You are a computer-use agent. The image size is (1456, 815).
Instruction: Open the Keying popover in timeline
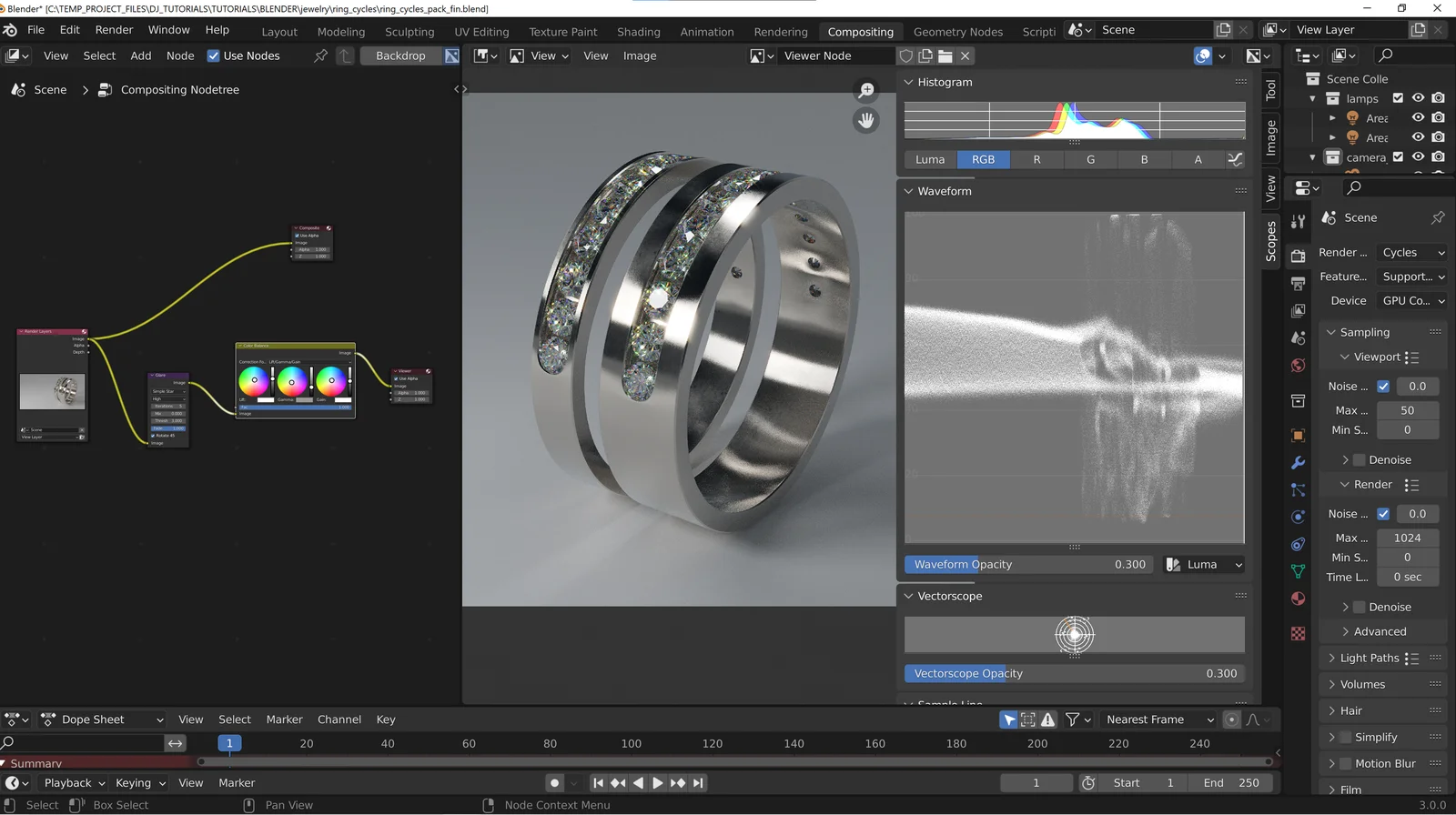pyautogui.click(x=140, y=783)
